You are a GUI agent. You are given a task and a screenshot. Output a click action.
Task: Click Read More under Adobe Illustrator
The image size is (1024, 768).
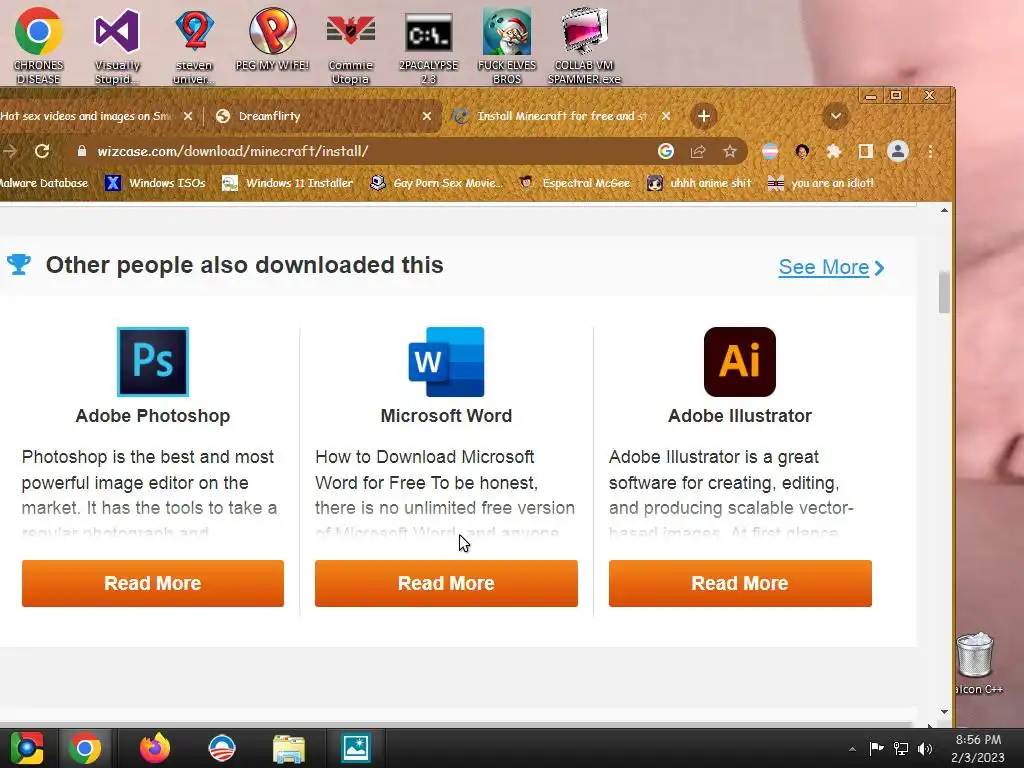coord(740,583)
